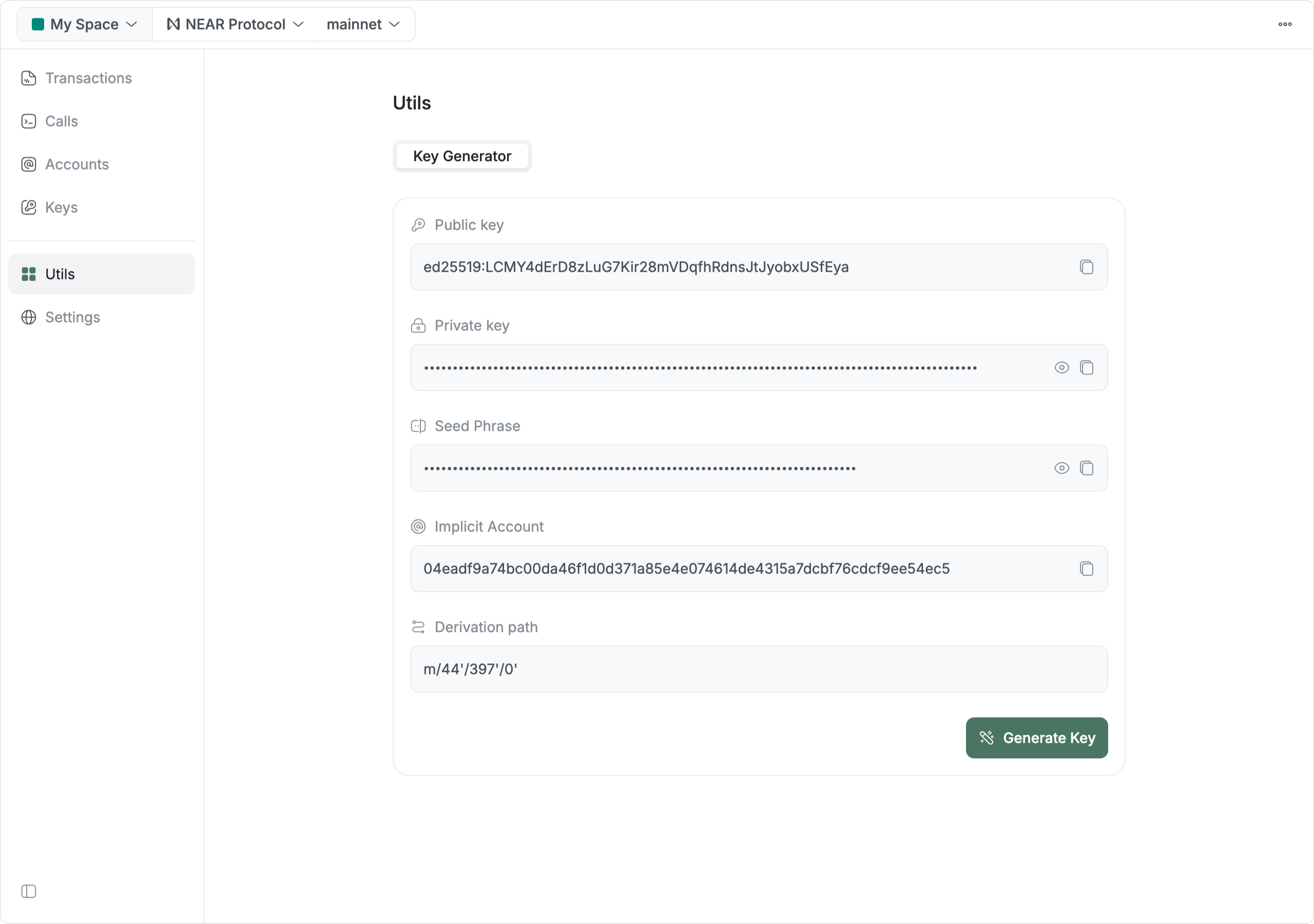Screen dimensions: 1314x924
Task: Open the three-dot more options menu
Action: click(x=1285, y=24)
